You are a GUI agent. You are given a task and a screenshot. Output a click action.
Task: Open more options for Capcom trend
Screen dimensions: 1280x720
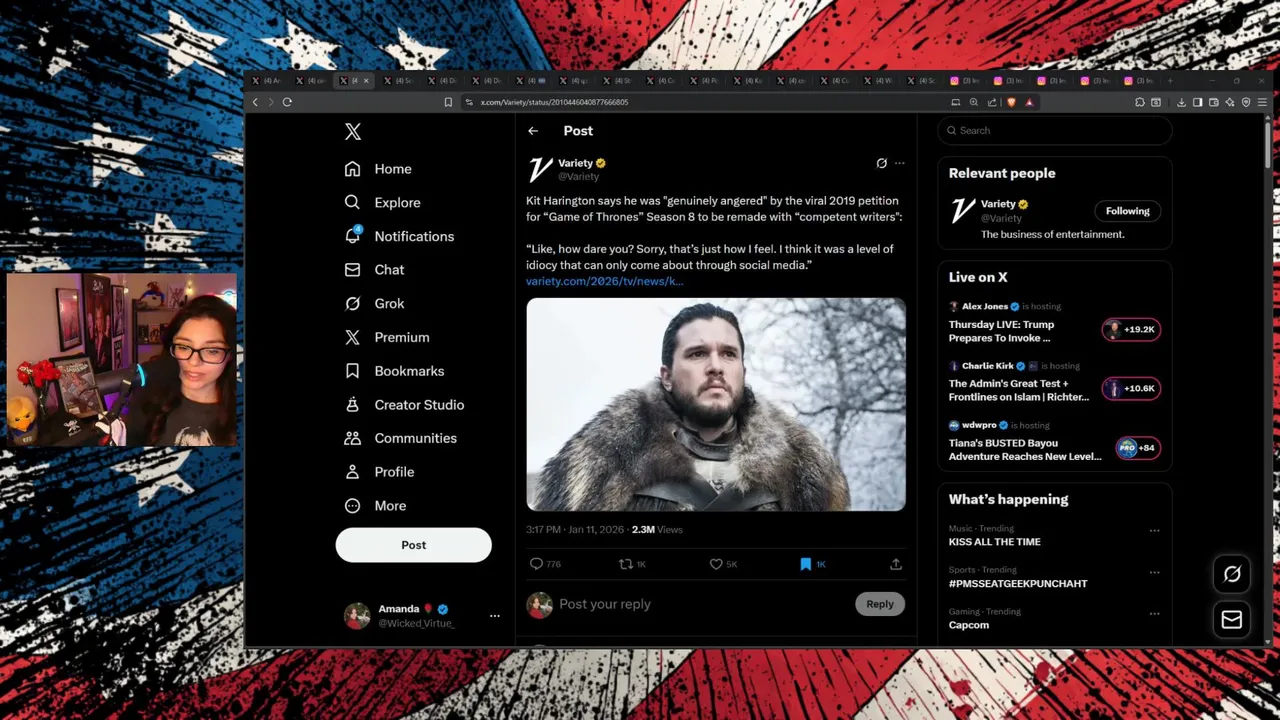click(1154, 613)
